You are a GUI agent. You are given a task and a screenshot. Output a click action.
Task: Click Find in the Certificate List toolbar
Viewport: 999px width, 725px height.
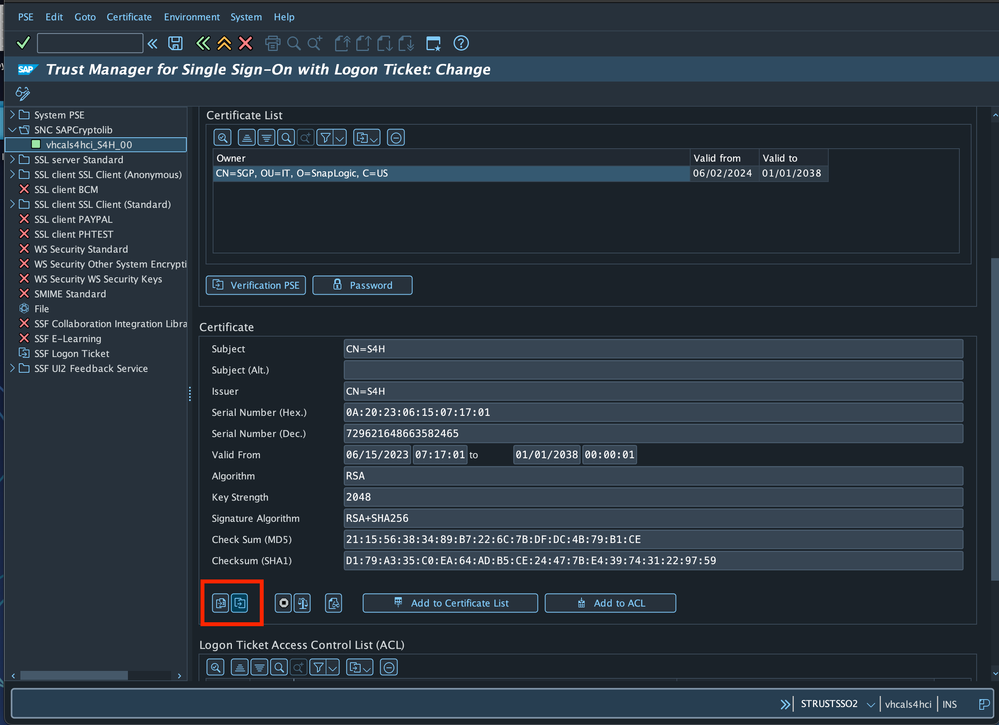[286, 138]
